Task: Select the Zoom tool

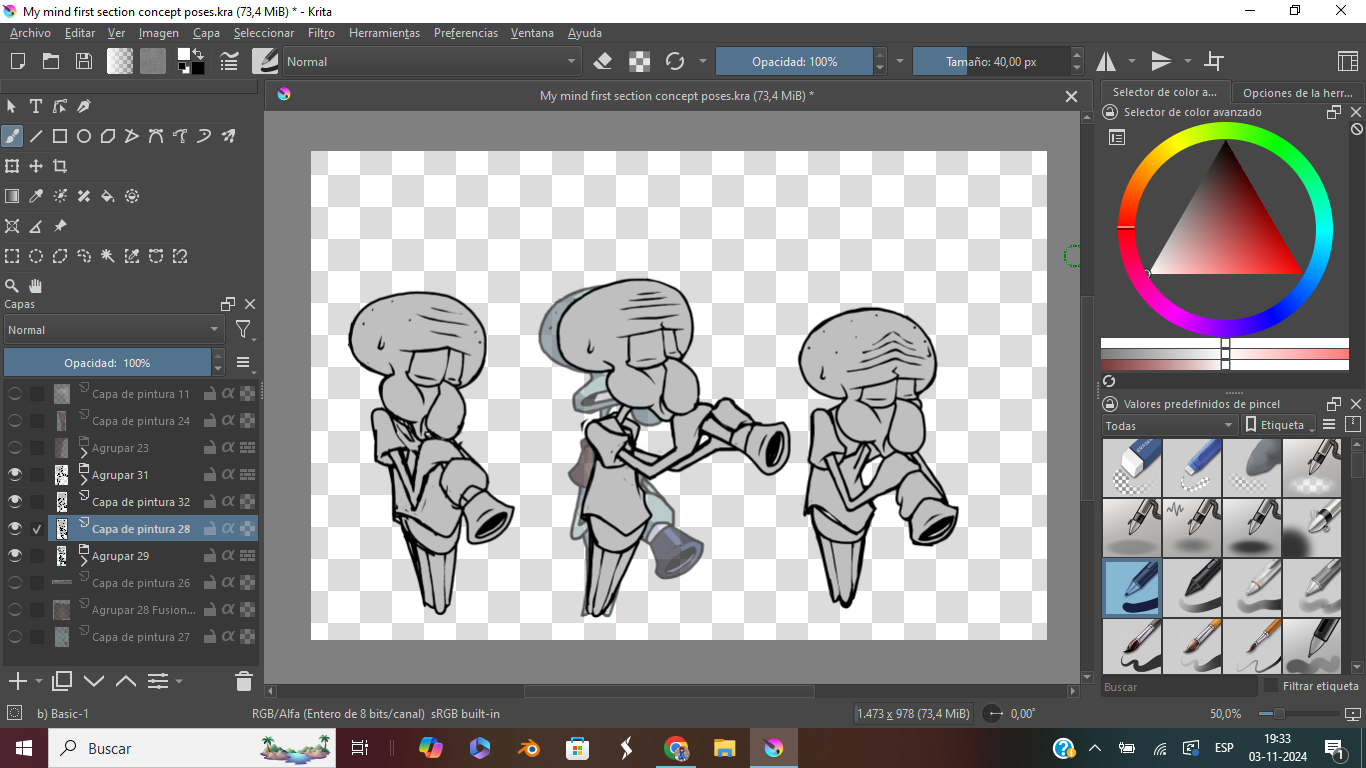Action: (x=12, y=286)
